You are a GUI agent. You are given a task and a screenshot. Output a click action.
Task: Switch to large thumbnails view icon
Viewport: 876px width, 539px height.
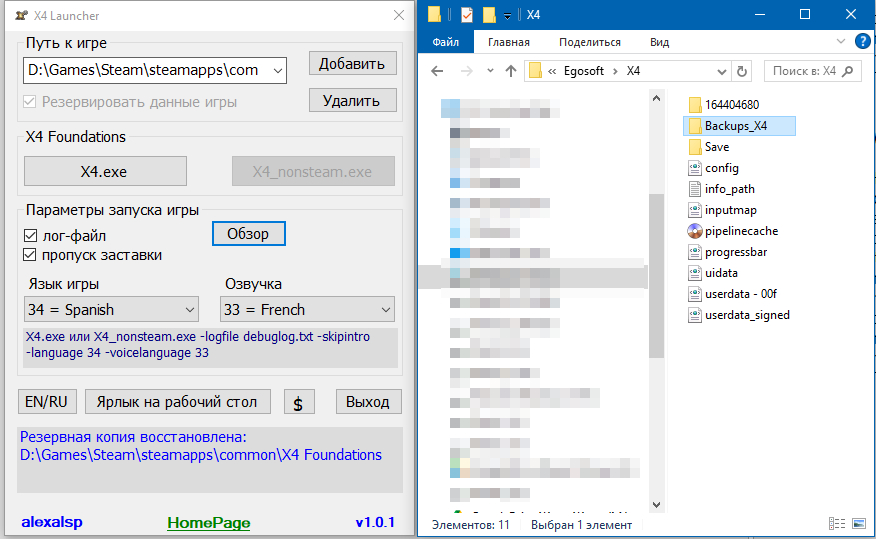857,524
